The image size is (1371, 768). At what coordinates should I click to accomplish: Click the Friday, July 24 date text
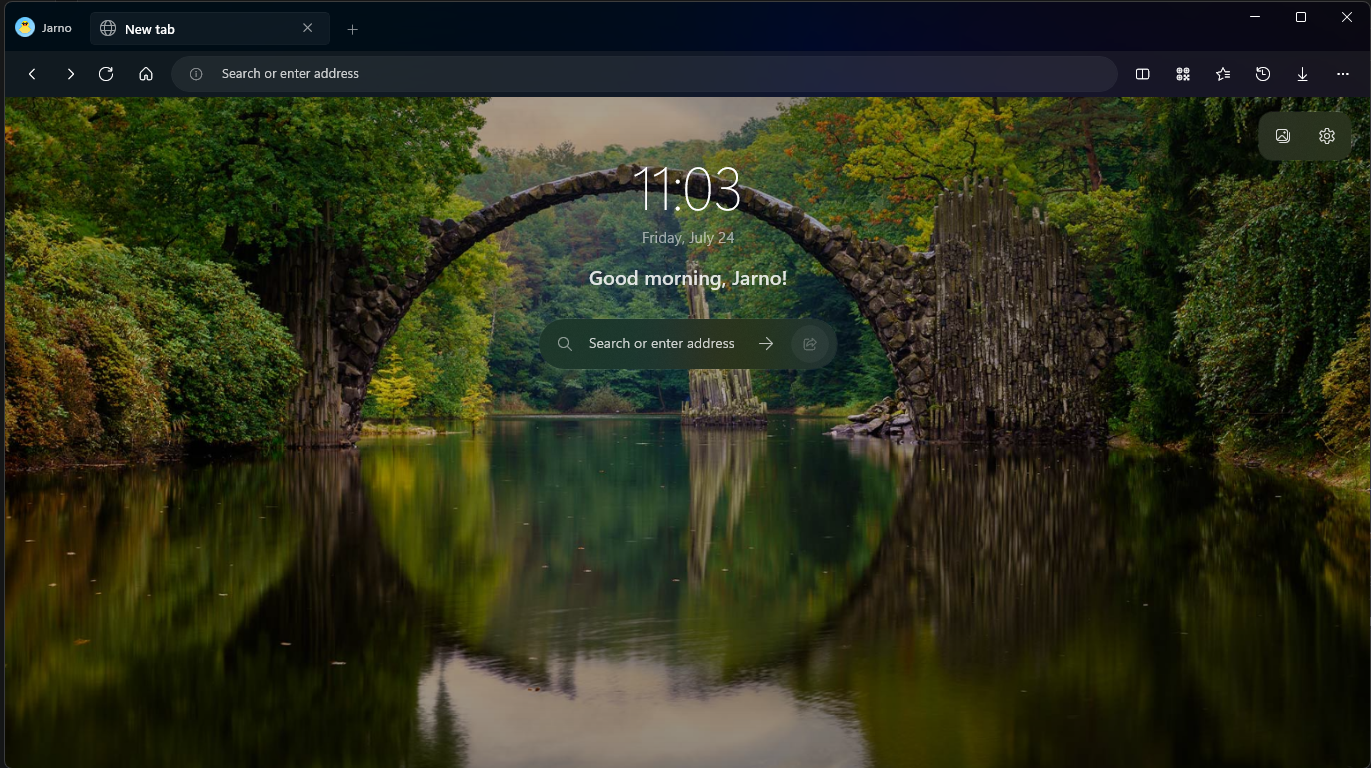(x=688, y=238)
